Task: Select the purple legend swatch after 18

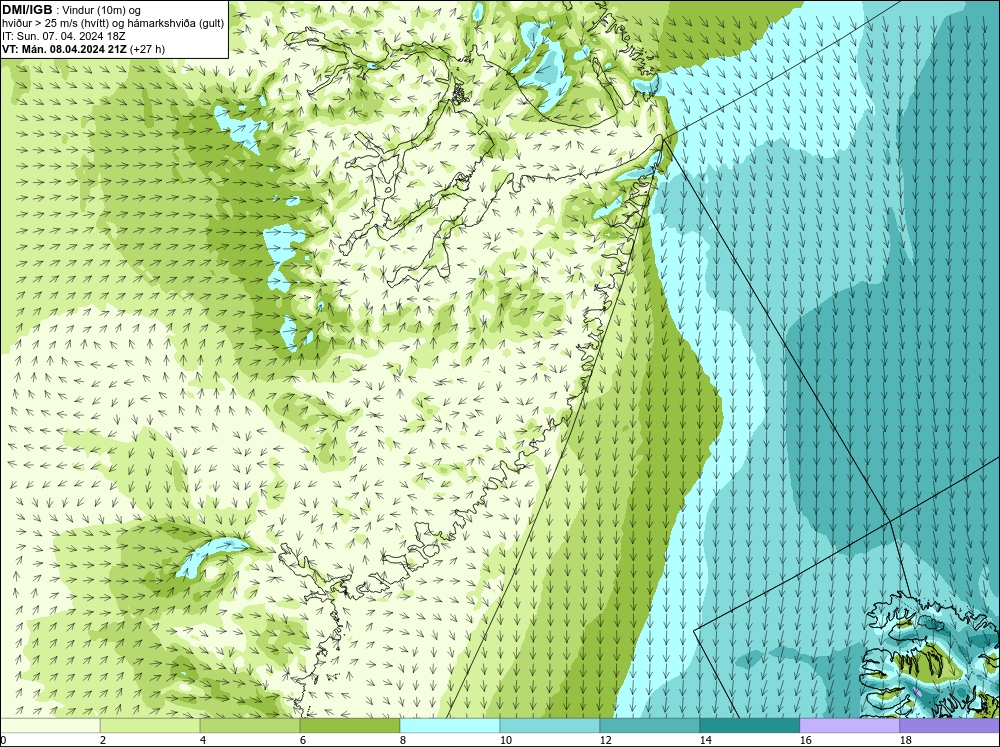Action: pyautogui.click(x=950, y=726)
